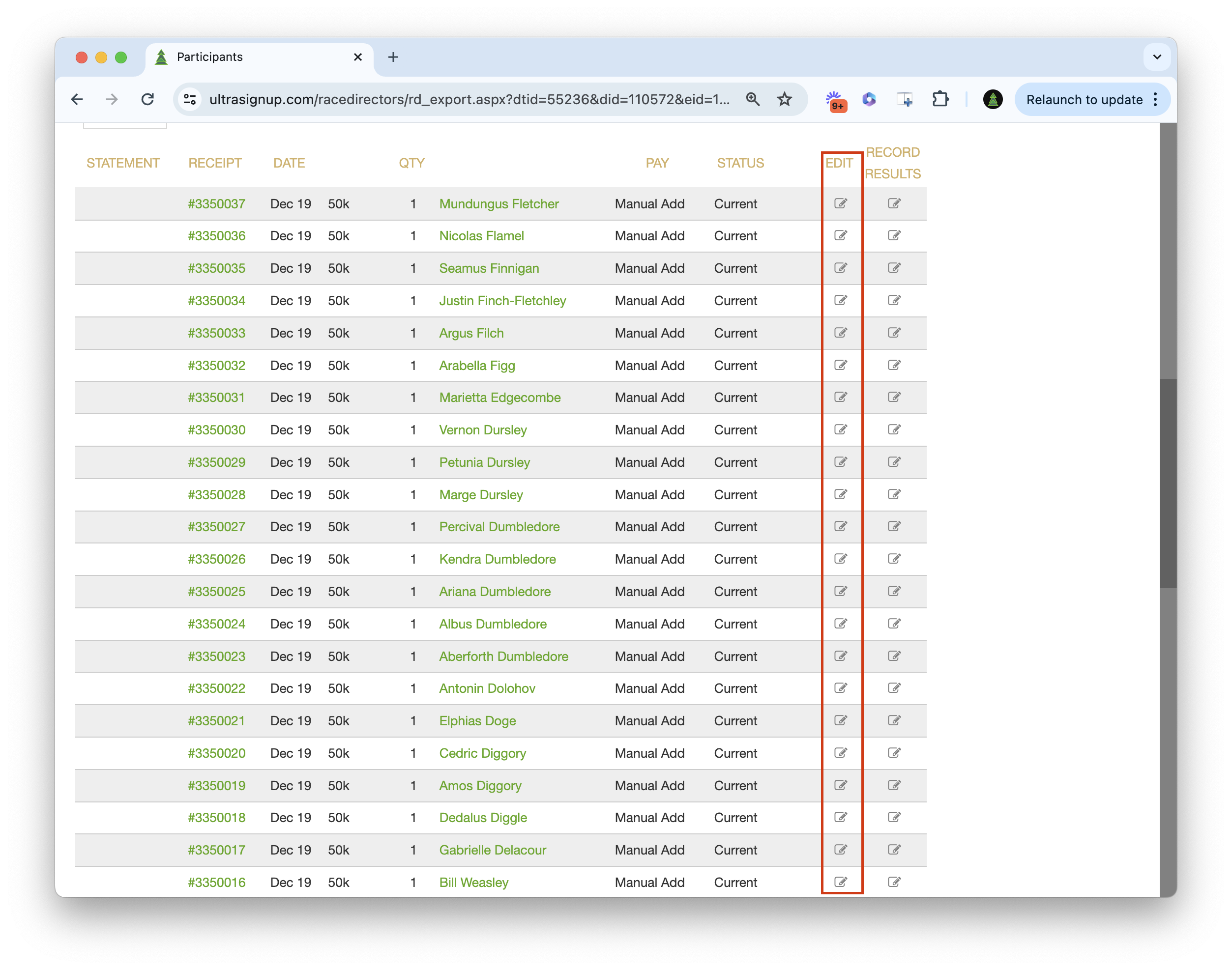Open Seamus Finnigan participant link
Image resolution: width=1232 pixels, height=970 pixels.
tap(489, 268)
